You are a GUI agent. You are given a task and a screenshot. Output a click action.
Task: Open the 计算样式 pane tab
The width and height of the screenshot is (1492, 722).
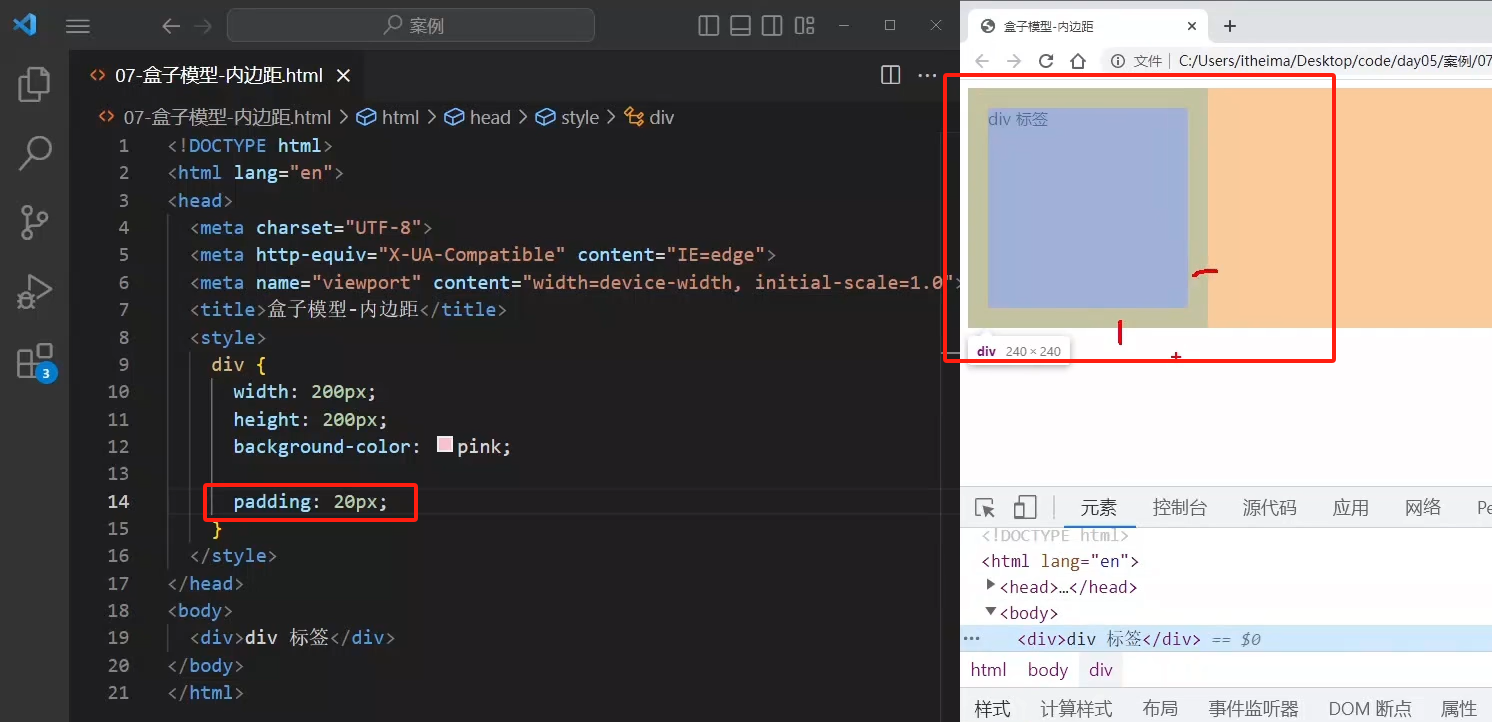[1076, 708]
